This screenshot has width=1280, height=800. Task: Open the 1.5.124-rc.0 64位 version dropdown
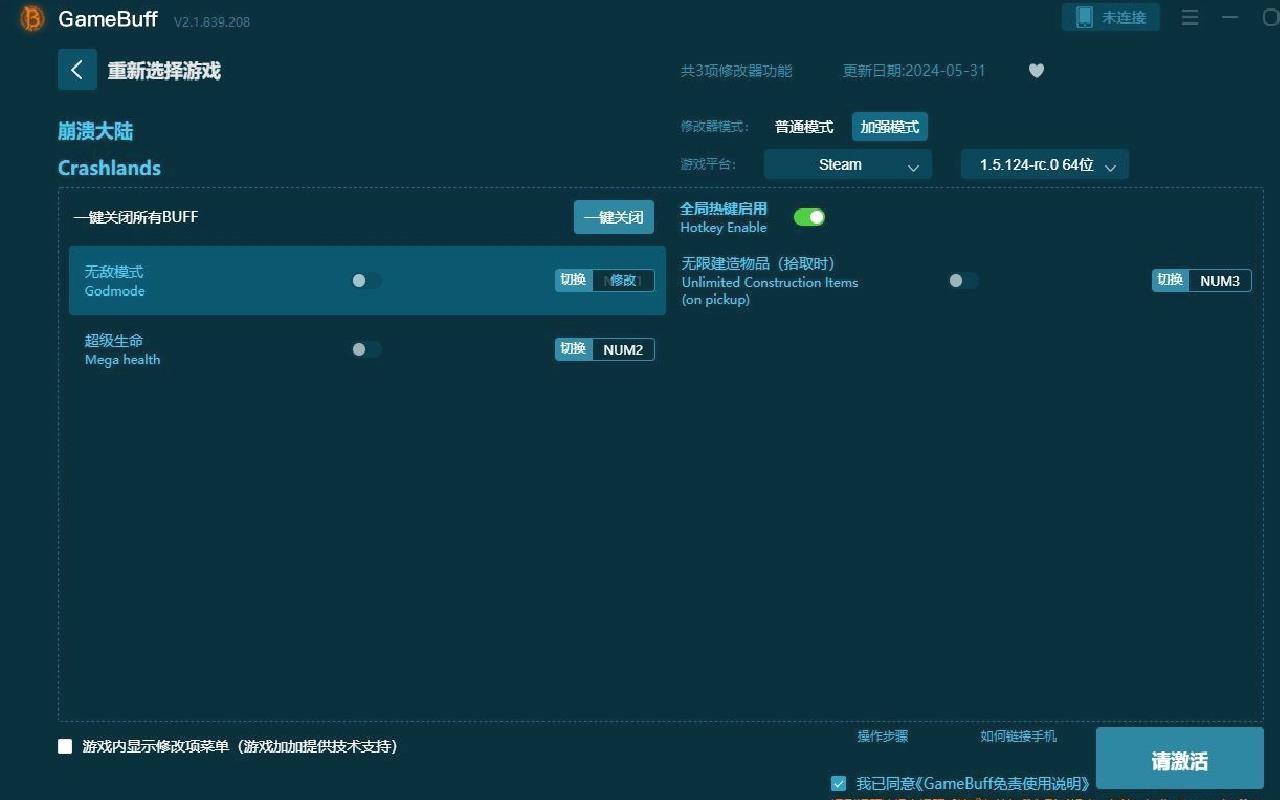(1045, 165)
